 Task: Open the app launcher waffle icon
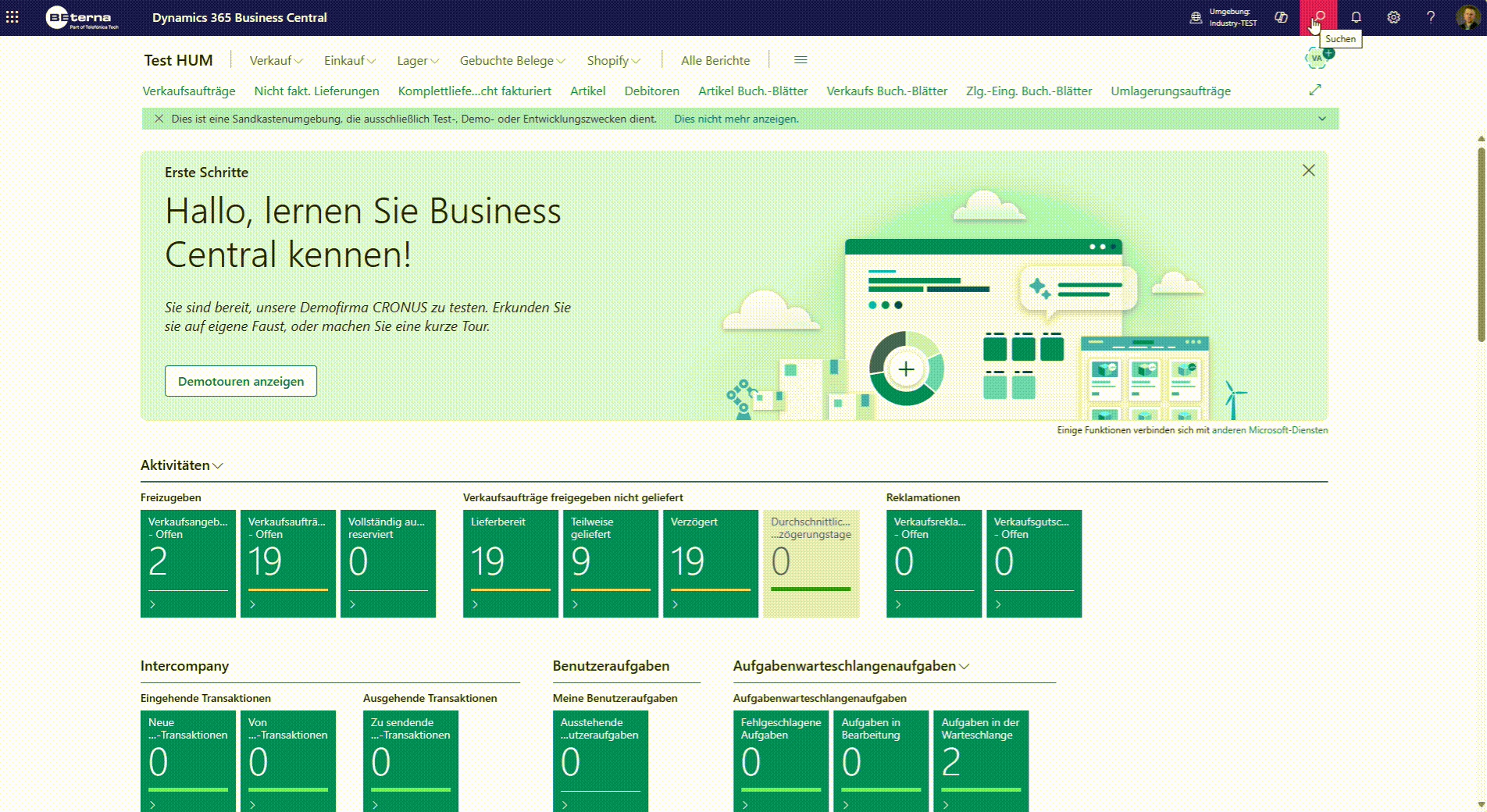click(12, 17)
